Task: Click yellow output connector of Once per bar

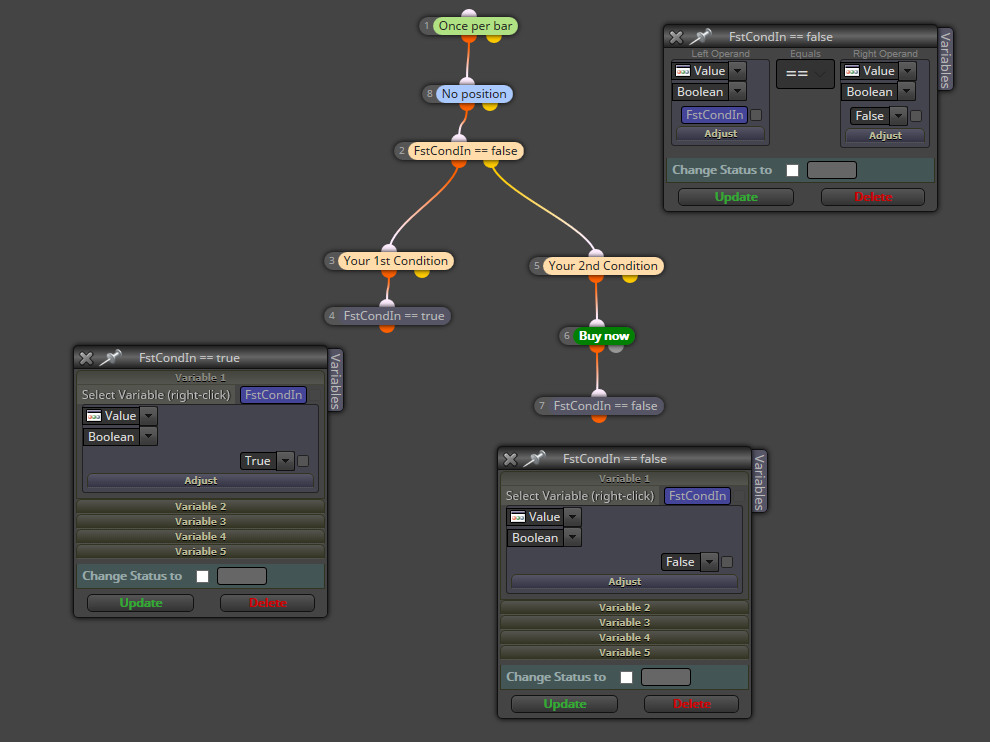Action: pyautogui.click(x=494, y=38)
